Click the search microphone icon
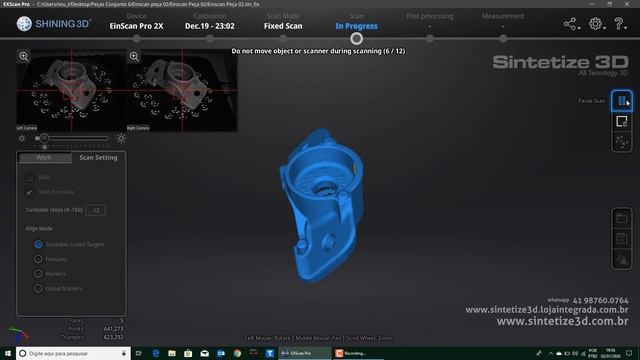The image size is (640, 360). [x=124, y=353]
